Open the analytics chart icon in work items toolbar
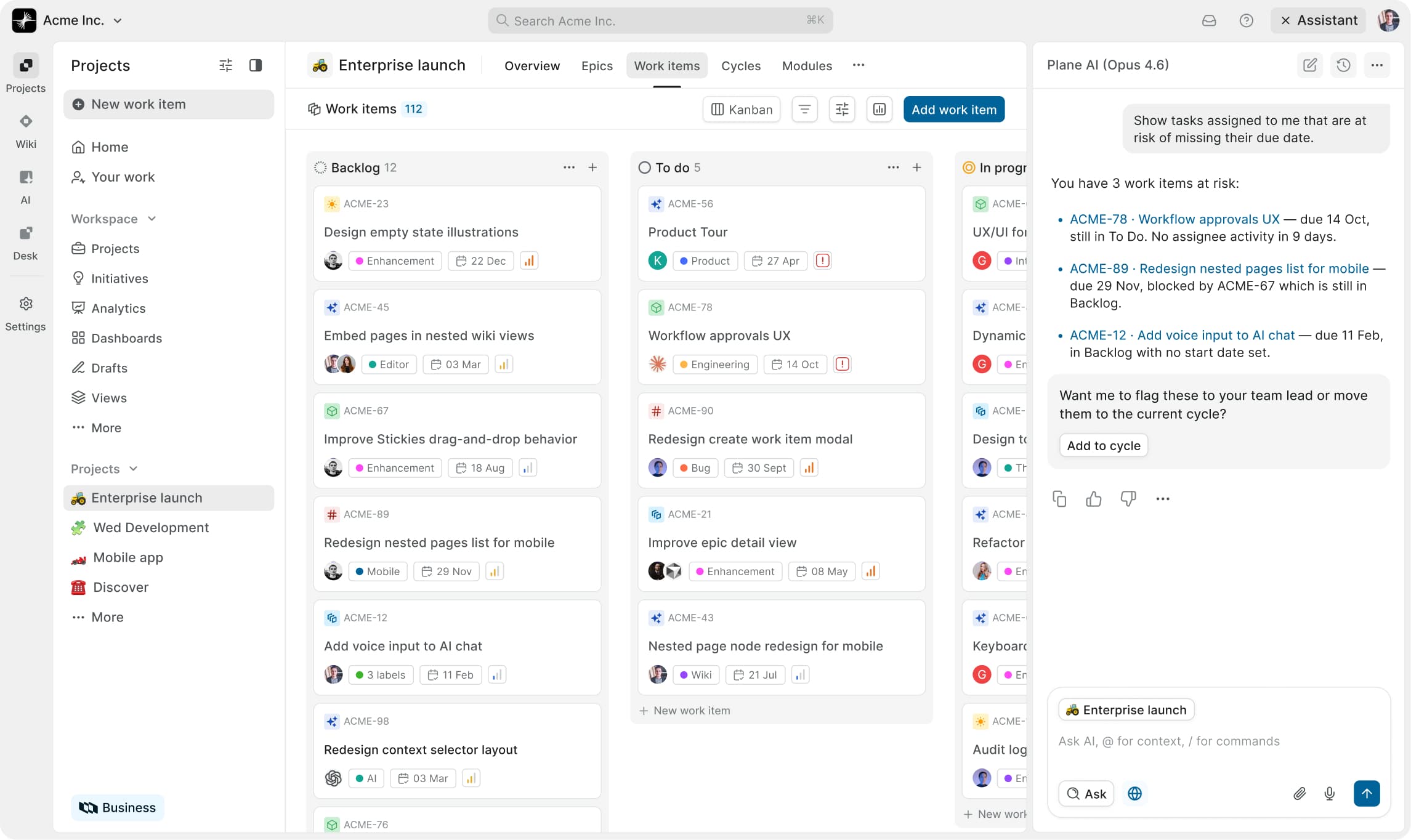 tap(879, 109)
